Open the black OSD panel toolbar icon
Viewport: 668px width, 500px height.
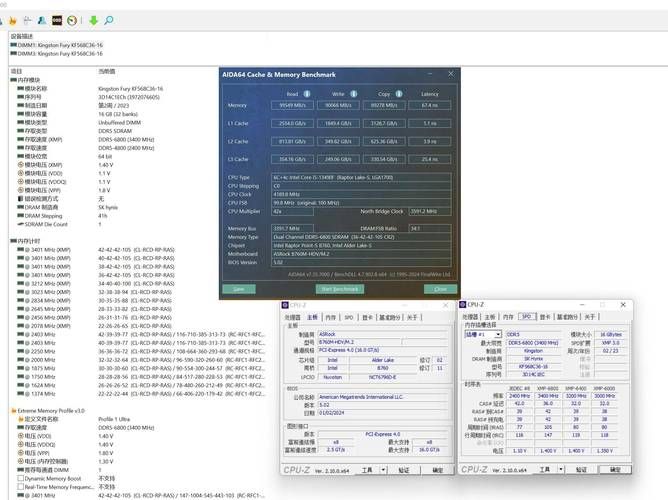(57, 20)
